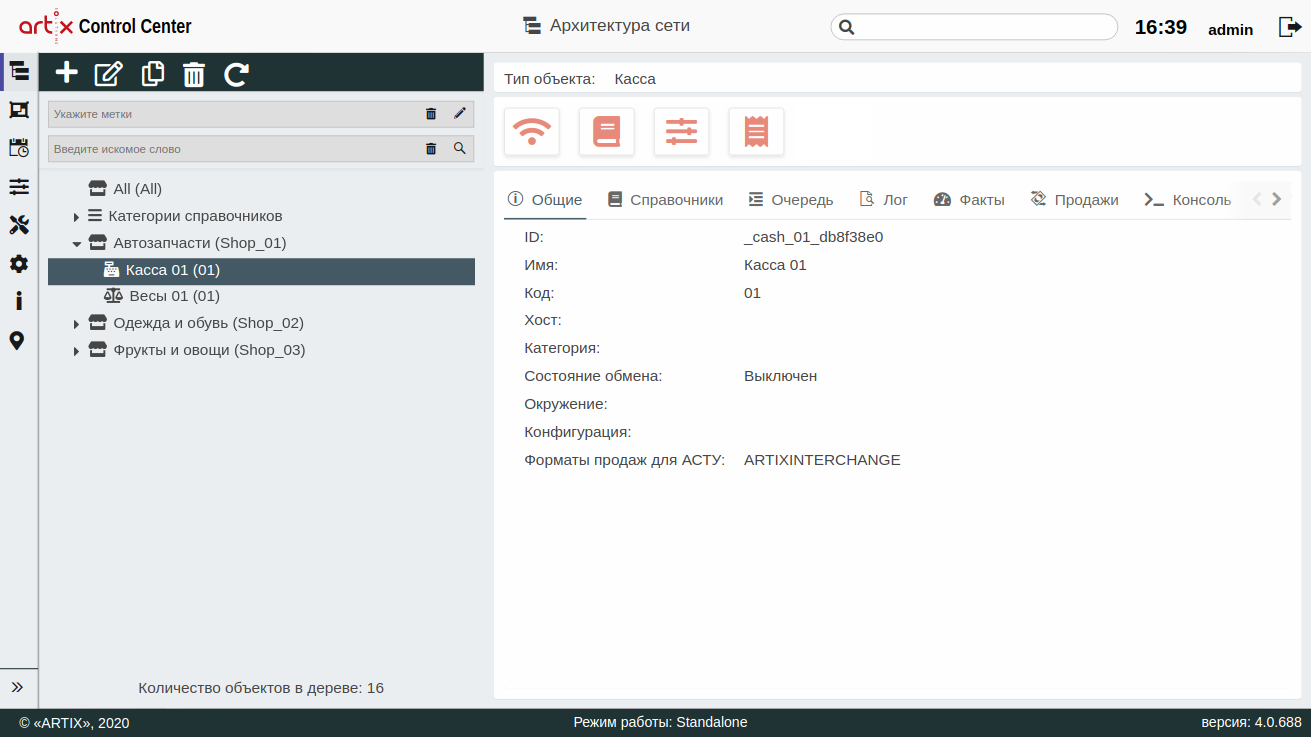Clear the search word field
Viewport: 1311px width, 737px height.
click(x=431, y=149)
